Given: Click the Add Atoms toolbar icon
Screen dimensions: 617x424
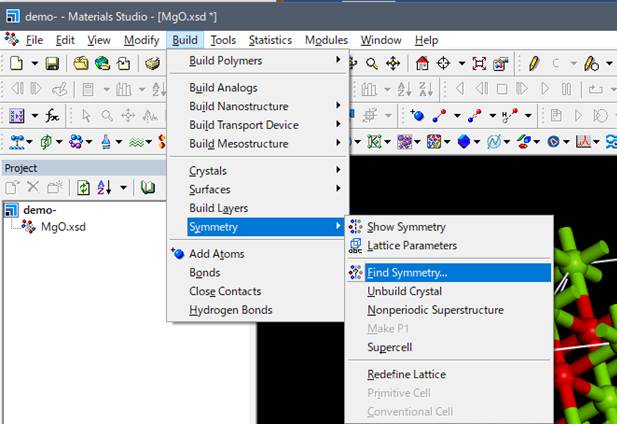Looking at the screenshot, I should coord(417,115).
